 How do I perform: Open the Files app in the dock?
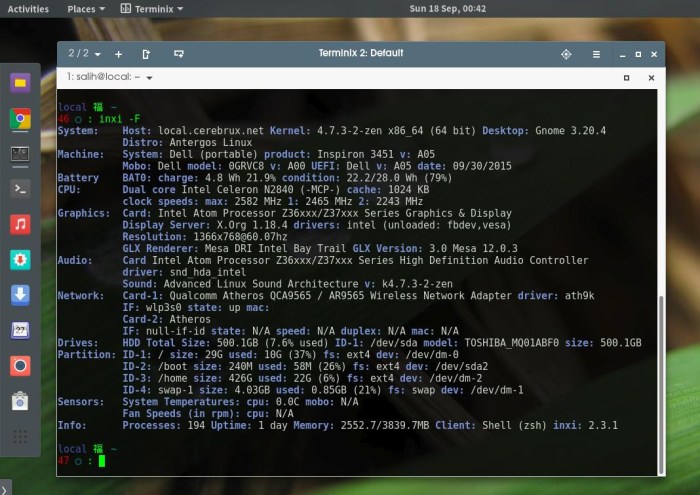pos(20,83)
